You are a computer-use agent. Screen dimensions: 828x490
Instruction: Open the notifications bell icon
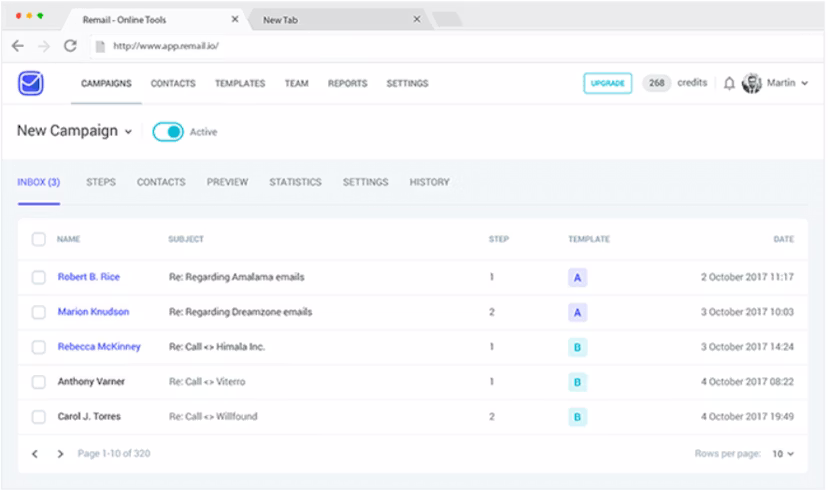pyautogui.click(x=729, y=84)
